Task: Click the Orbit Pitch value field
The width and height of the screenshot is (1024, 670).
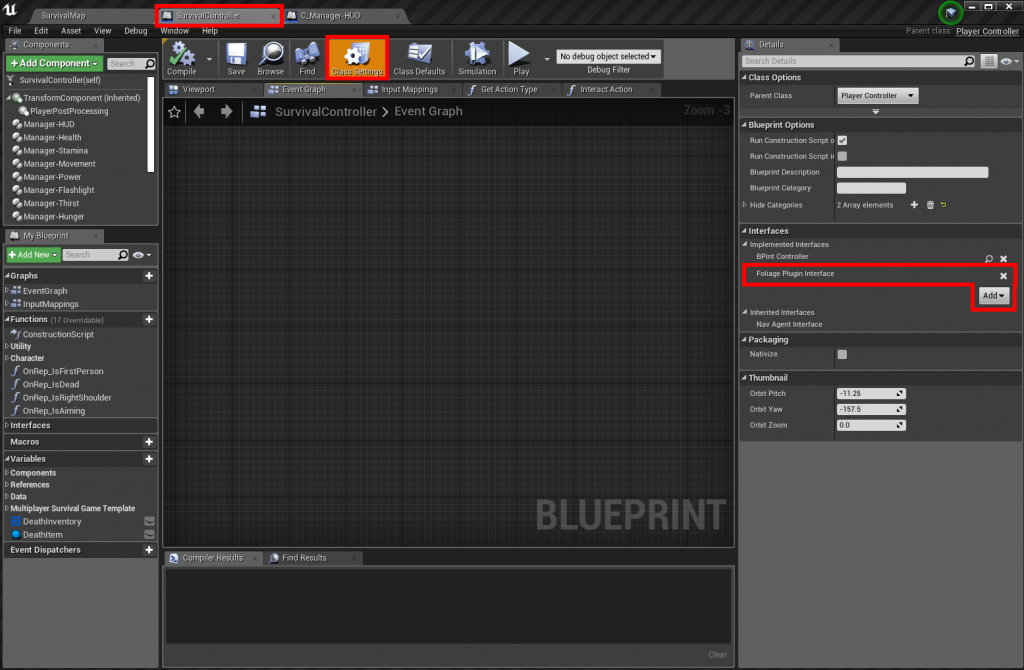Action: [870, 393]
